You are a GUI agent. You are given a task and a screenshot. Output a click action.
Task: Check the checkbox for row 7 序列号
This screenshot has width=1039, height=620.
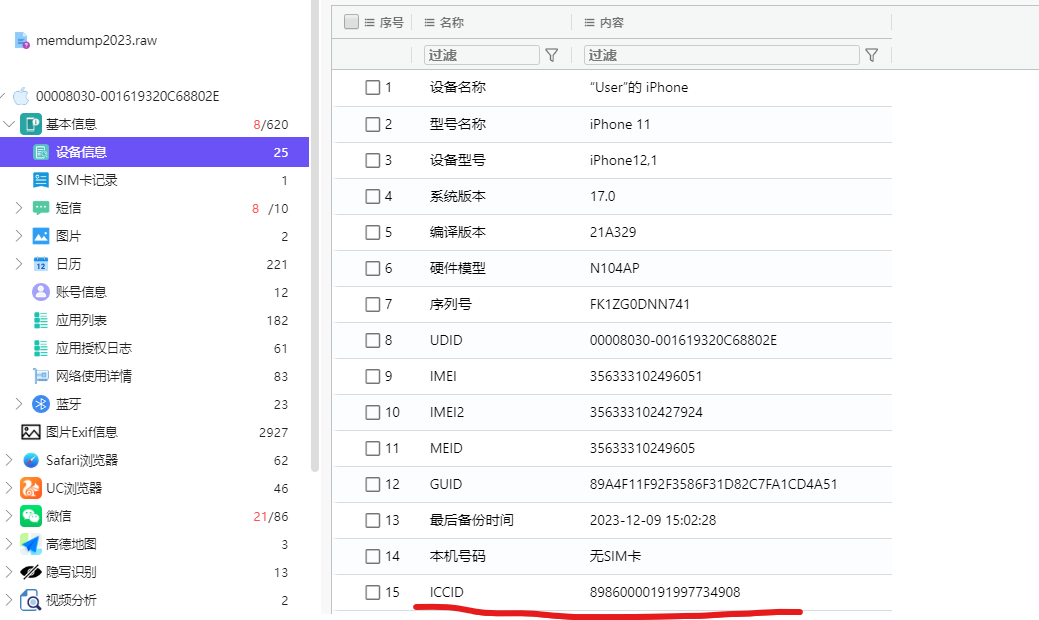pyautogui.click(x=373, y=305)
